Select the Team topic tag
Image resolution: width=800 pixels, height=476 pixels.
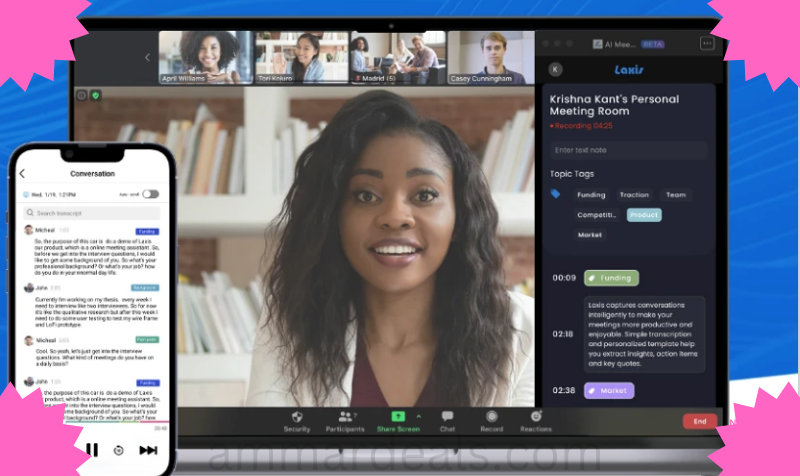pos(676,195)
